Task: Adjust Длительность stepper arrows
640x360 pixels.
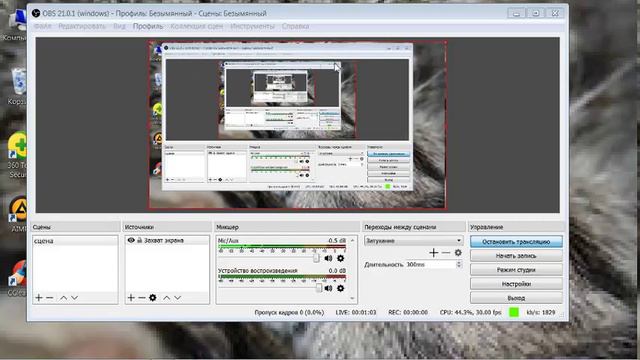Action: [459, 264]
